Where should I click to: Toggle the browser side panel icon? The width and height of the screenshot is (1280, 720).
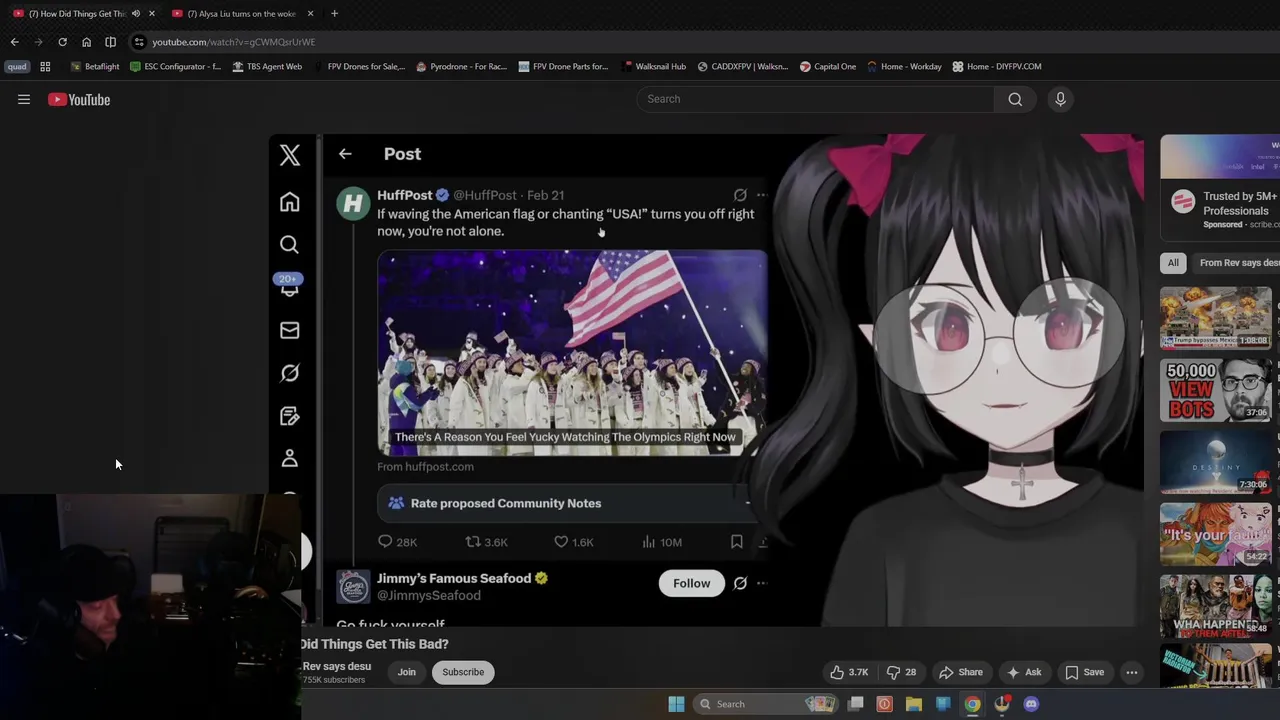coord(110,42)
